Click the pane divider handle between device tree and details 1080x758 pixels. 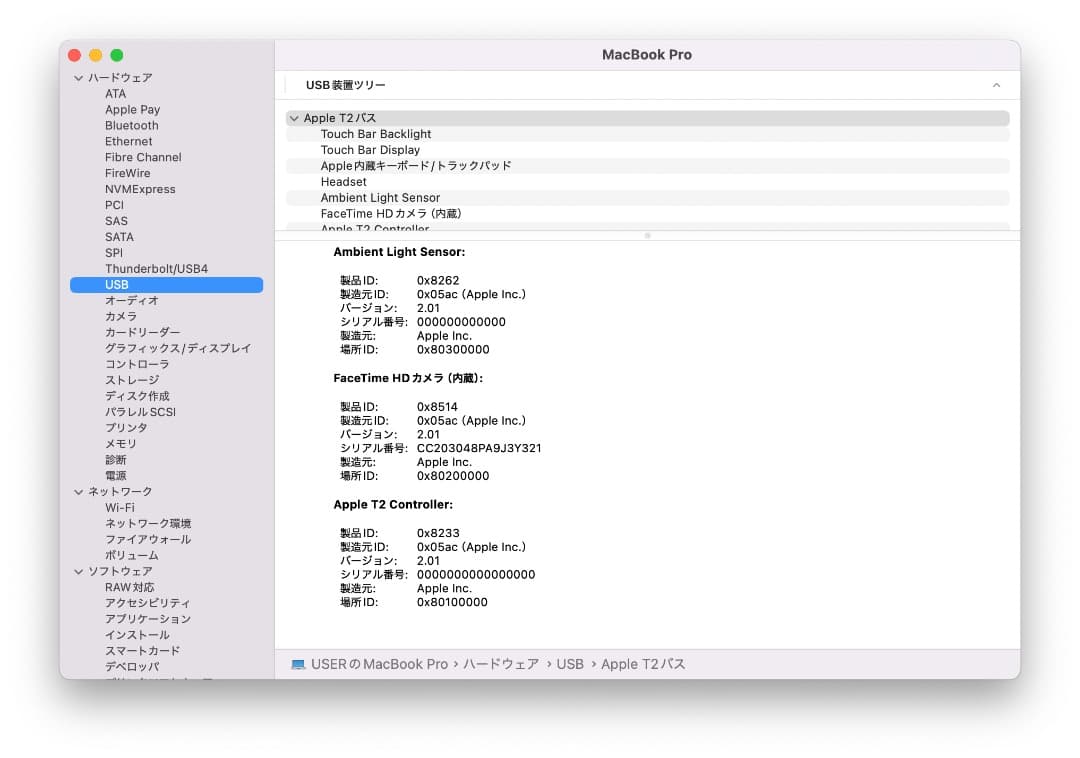point(648,236)
